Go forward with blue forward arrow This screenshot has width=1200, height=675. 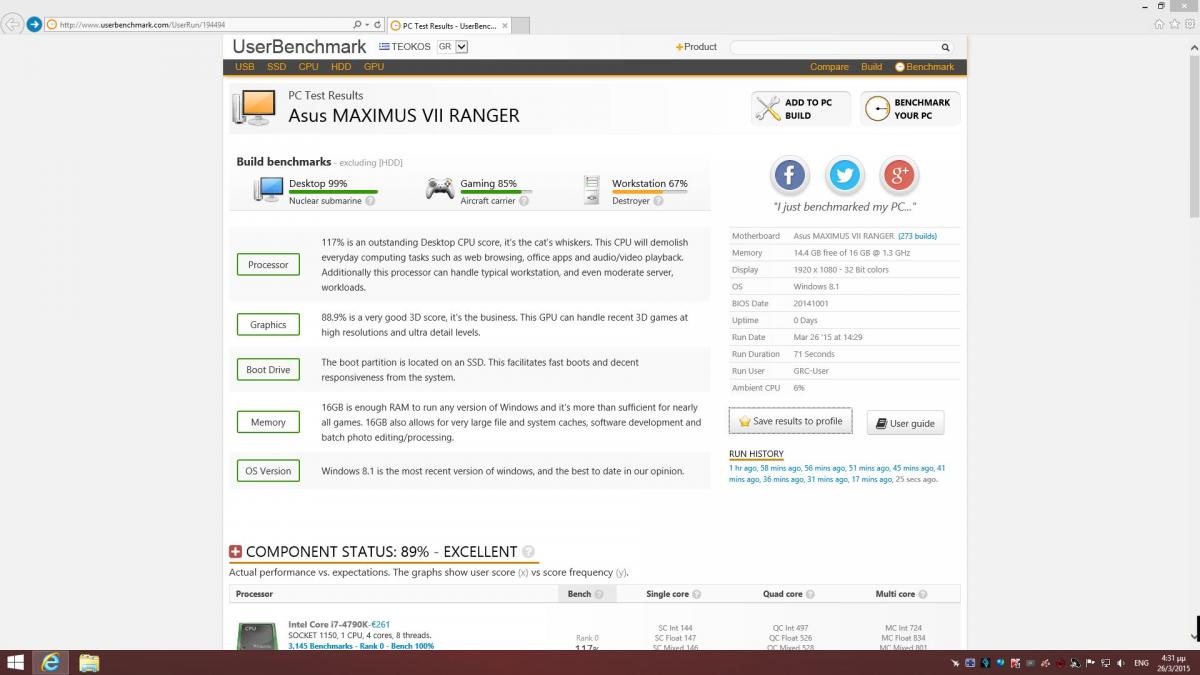(x=35, y=24)
